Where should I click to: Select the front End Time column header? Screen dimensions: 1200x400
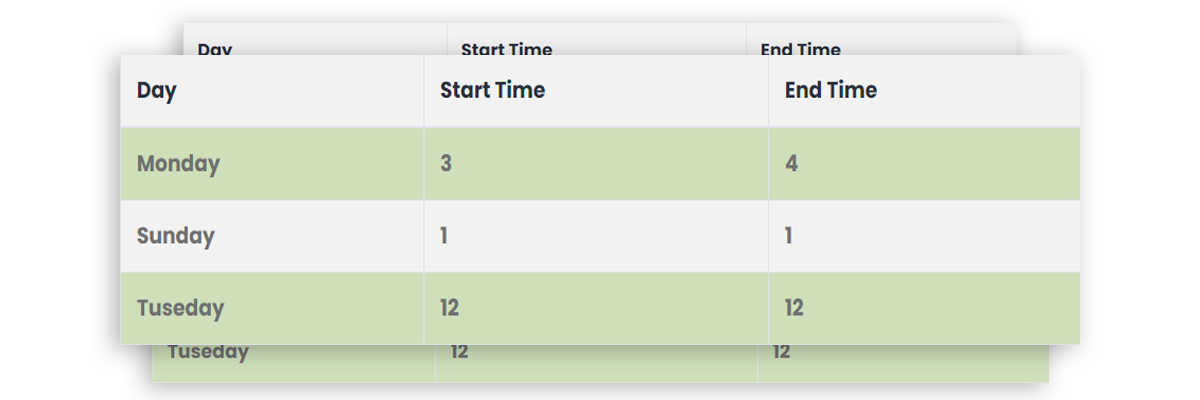[830, 91]
